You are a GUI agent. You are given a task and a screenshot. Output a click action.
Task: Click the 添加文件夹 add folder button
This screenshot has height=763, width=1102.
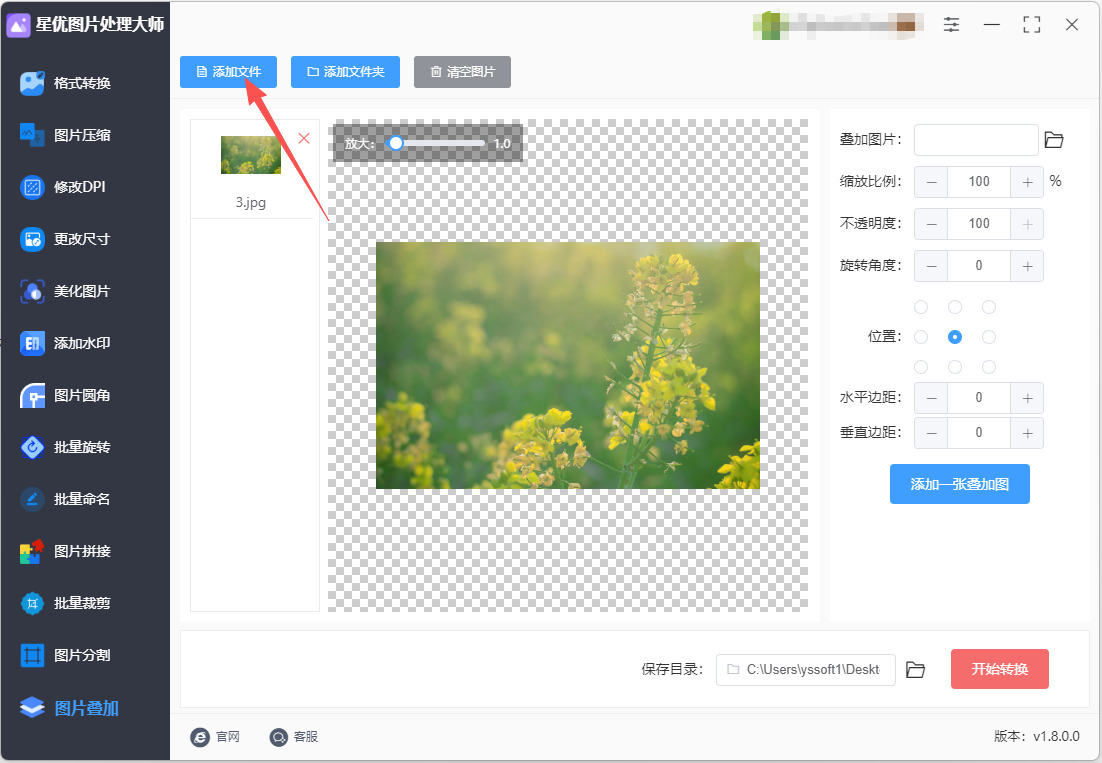pyautogui.click(x=345, y=72)
